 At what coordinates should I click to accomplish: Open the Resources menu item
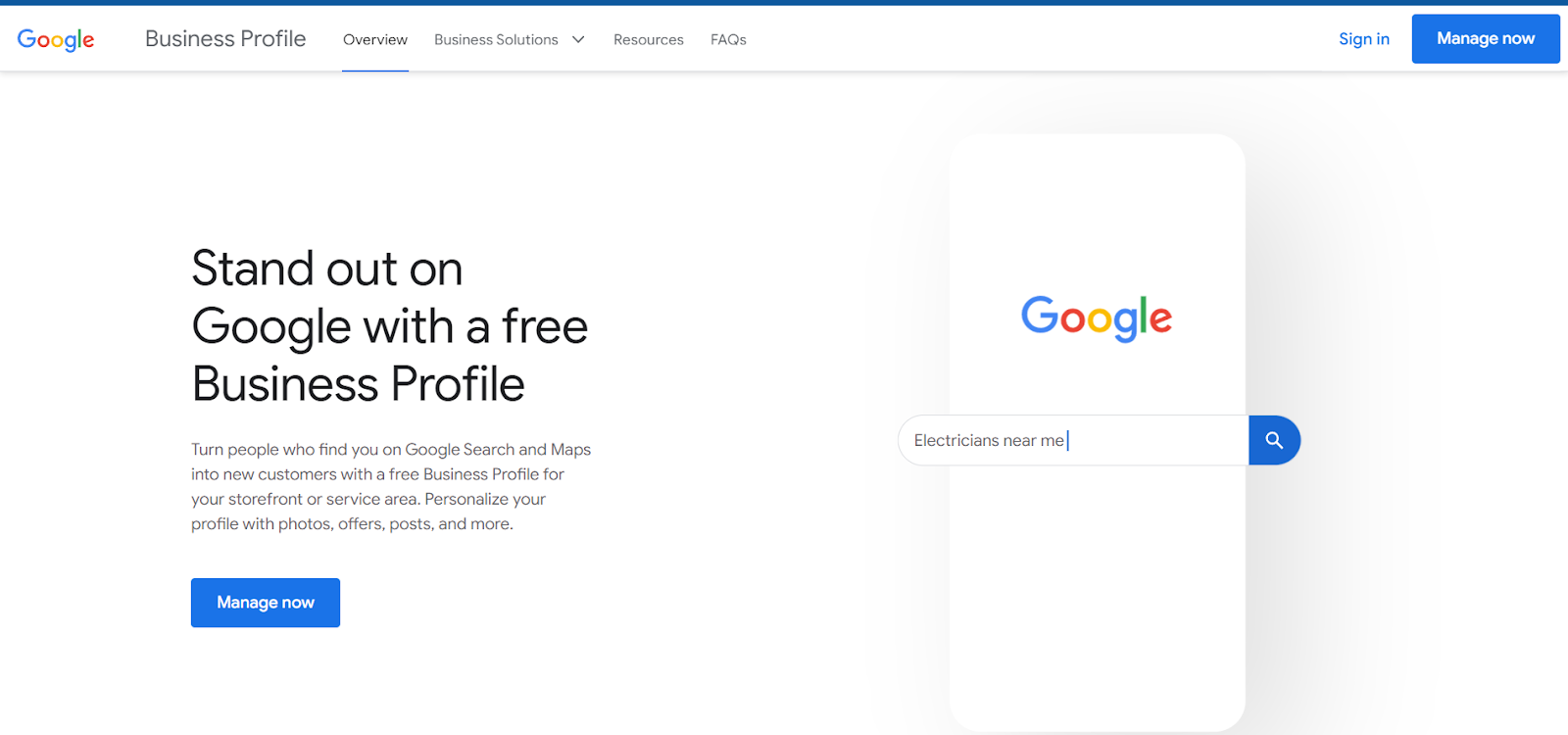[649, 39]
